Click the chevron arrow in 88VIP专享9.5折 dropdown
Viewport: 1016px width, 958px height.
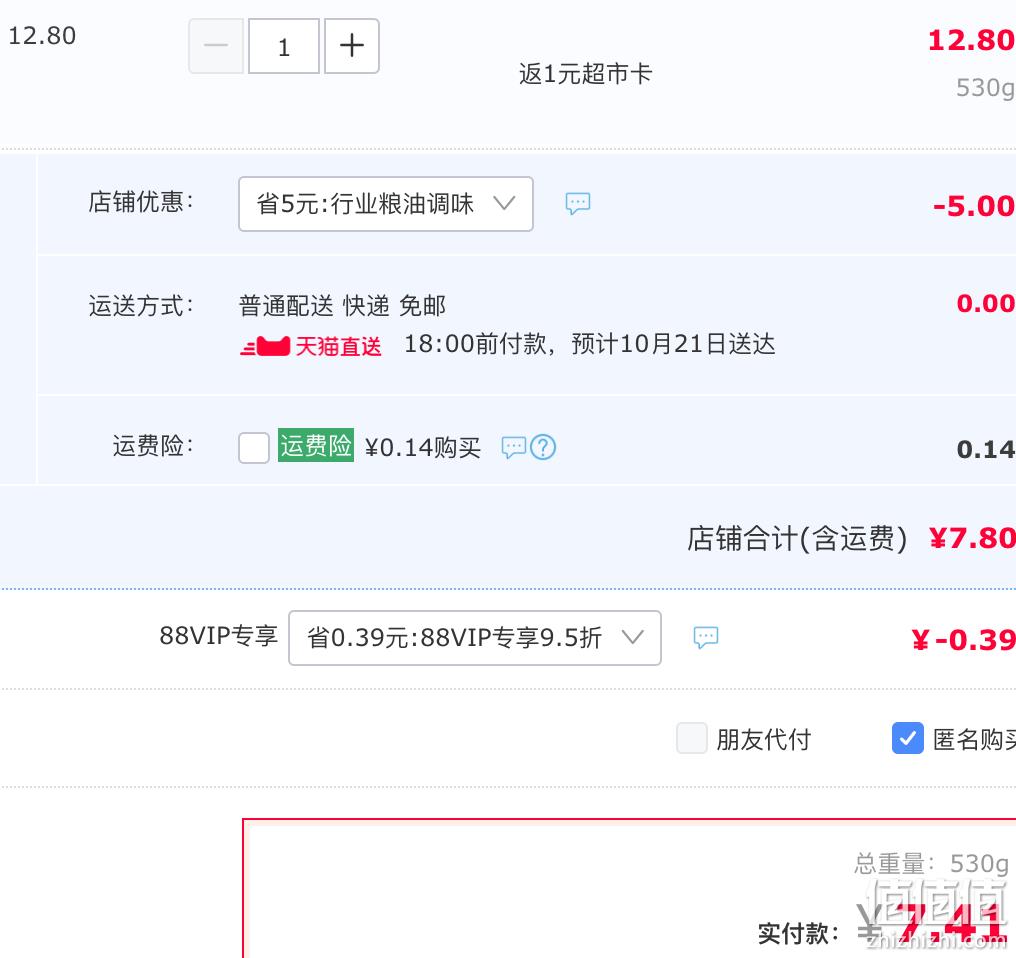point(632,637)
